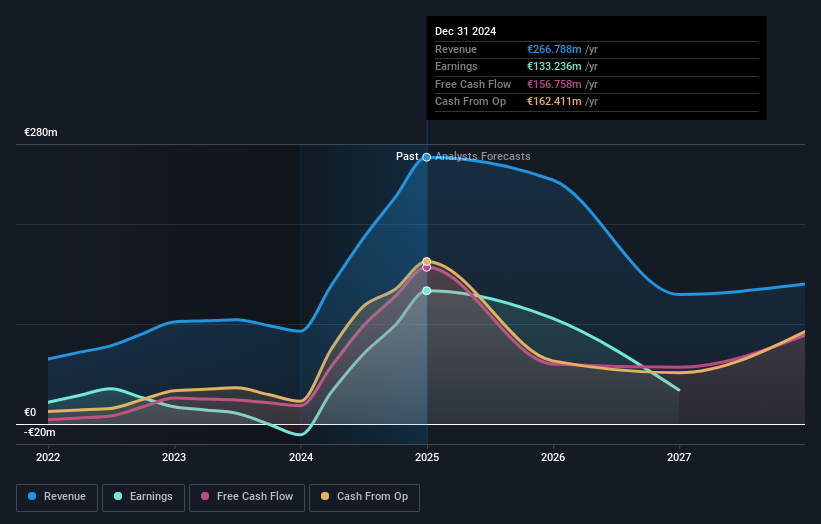This screenshot has height=524, width=821.
Task: Click the Cash From Op tooltip label
Action: [x=471, y=102]
